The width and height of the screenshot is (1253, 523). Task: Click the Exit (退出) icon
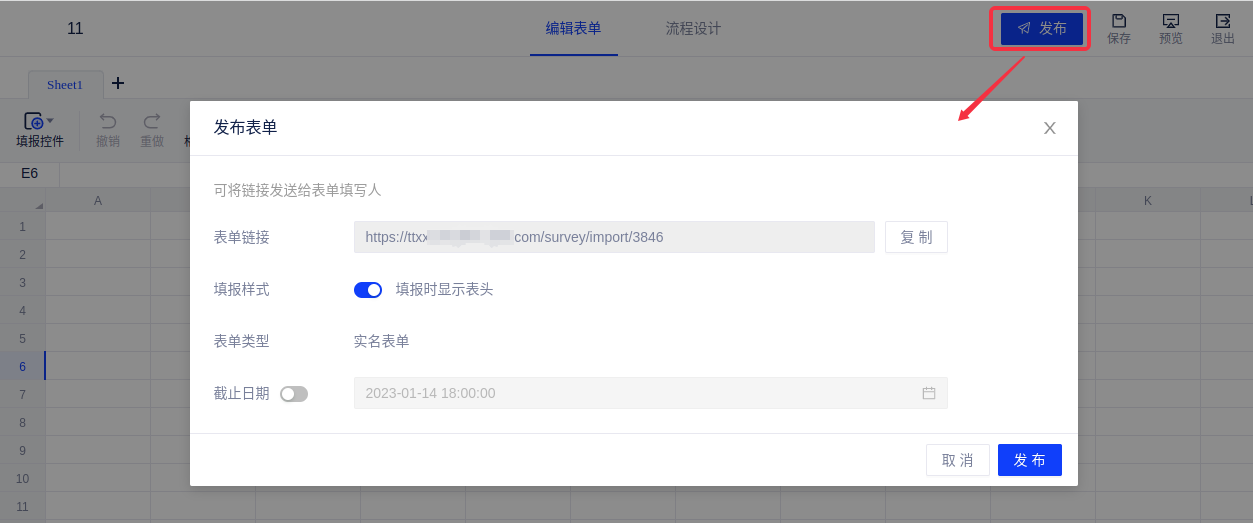point(1222,22)
